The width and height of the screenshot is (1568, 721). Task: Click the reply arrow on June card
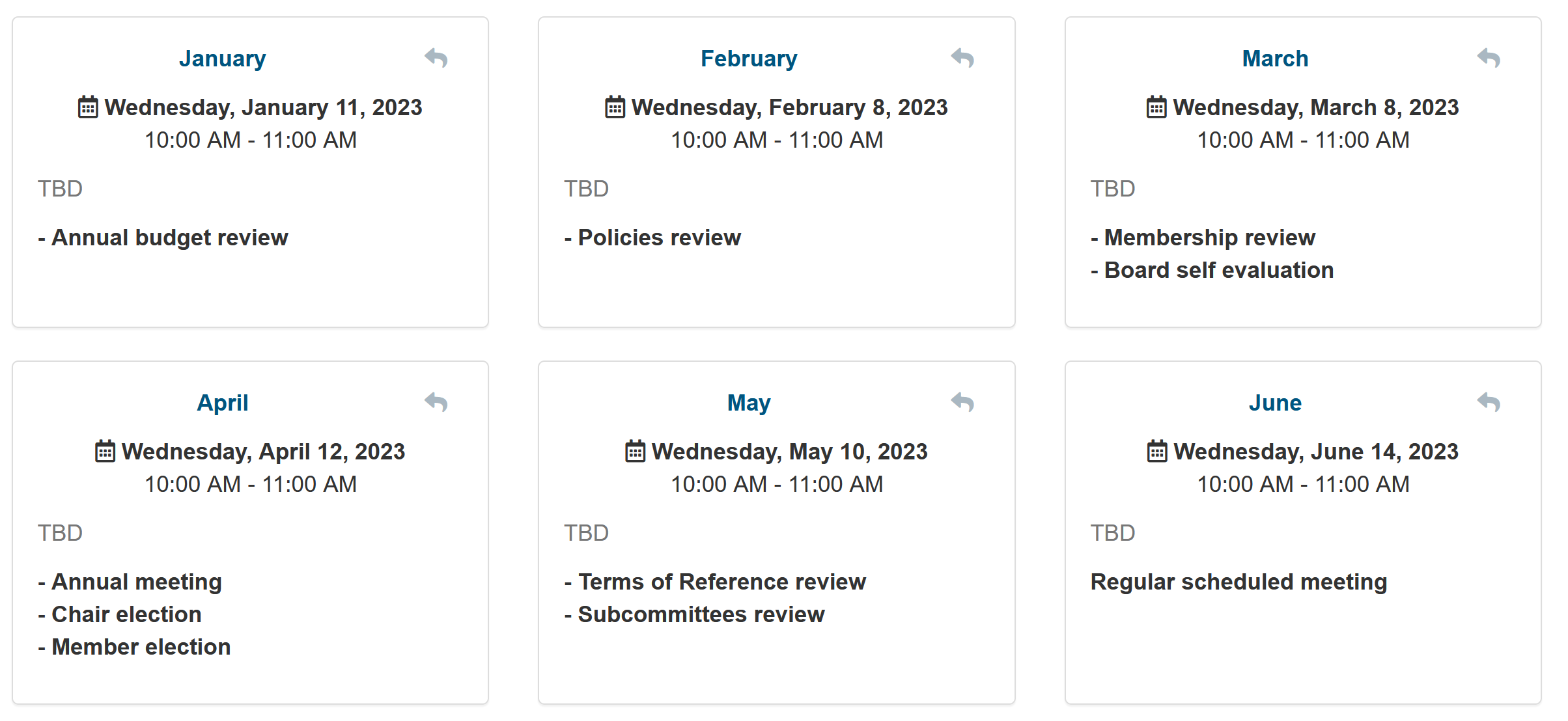tap(1489, 402)
